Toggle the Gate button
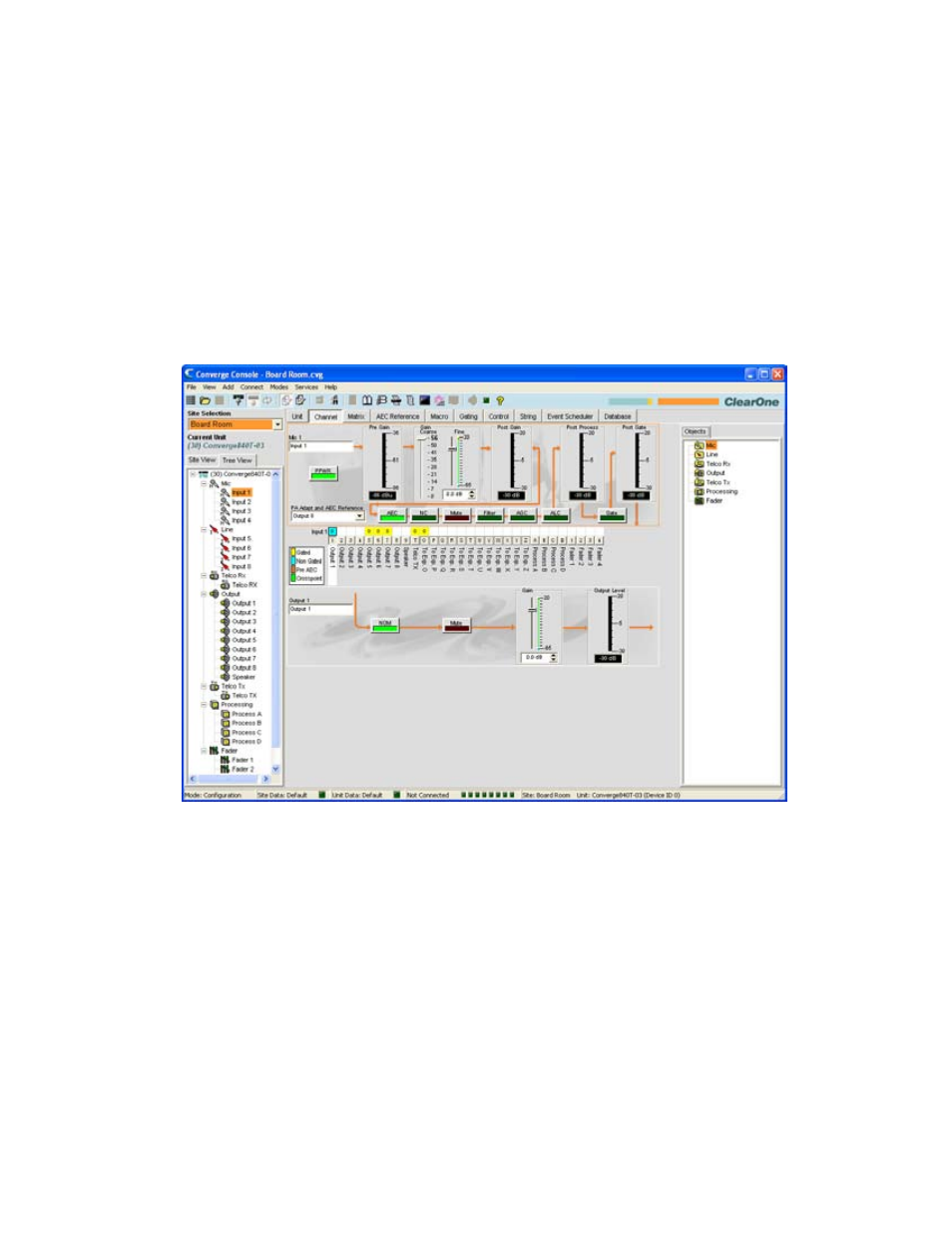This screenshot has height=1233, width=952. pos(612,515)
